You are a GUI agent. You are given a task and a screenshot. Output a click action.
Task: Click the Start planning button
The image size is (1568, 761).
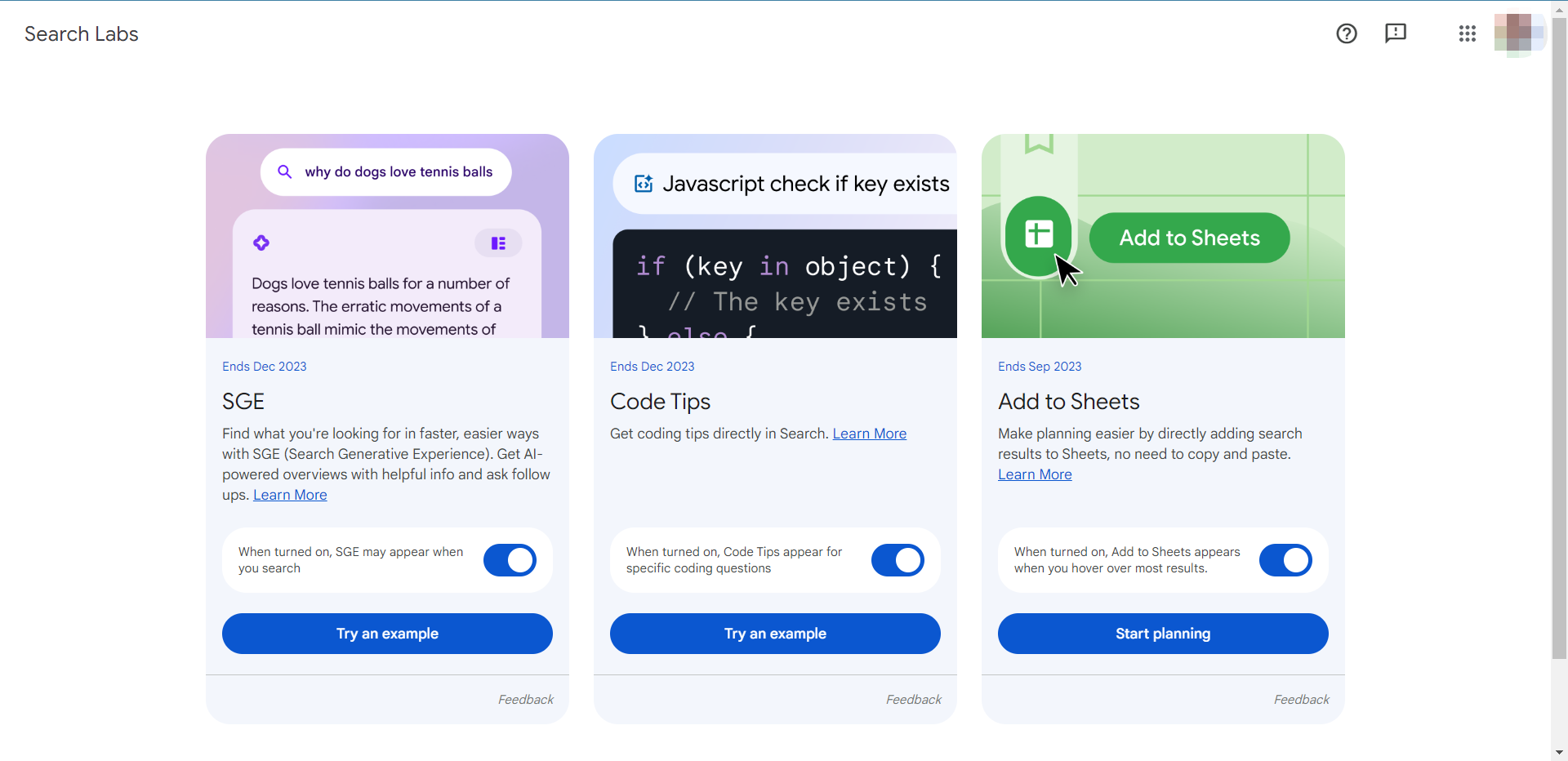[1163, 634]
